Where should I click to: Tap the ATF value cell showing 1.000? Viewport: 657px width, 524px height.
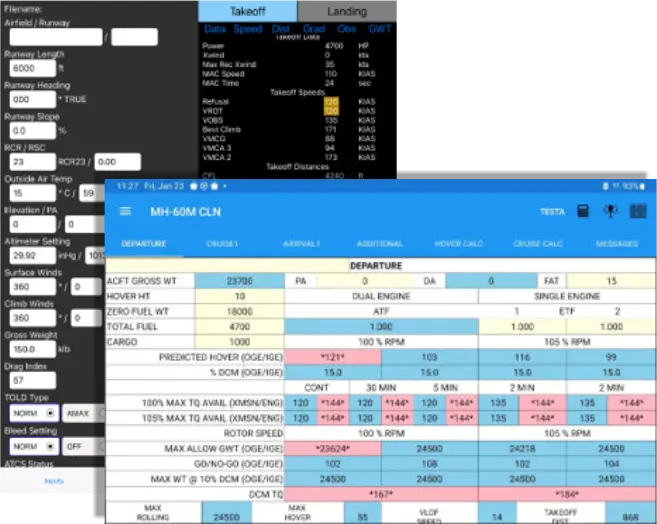[381, 327]
